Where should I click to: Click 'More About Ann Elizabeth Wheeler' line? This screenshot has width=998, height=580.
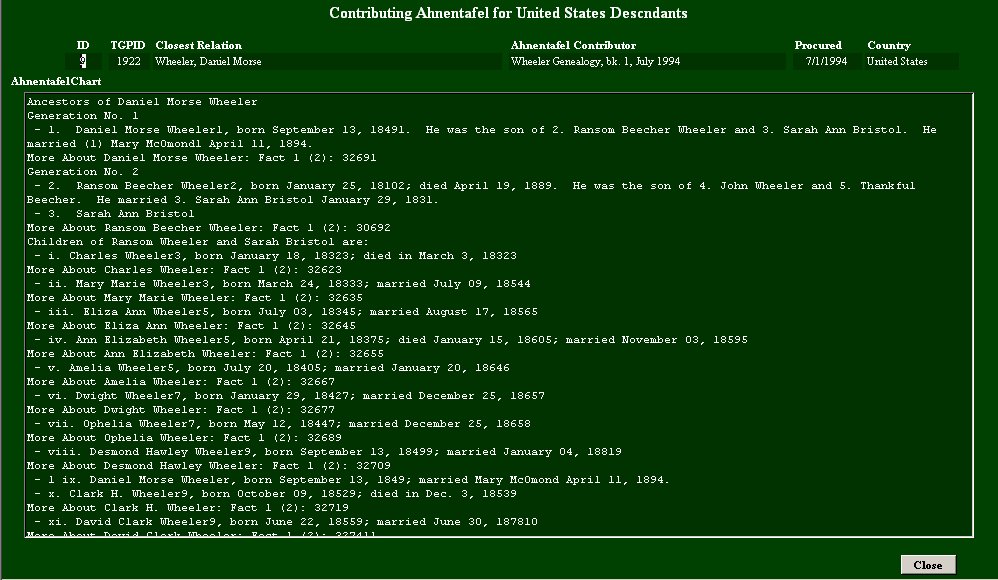click(206, 354)
